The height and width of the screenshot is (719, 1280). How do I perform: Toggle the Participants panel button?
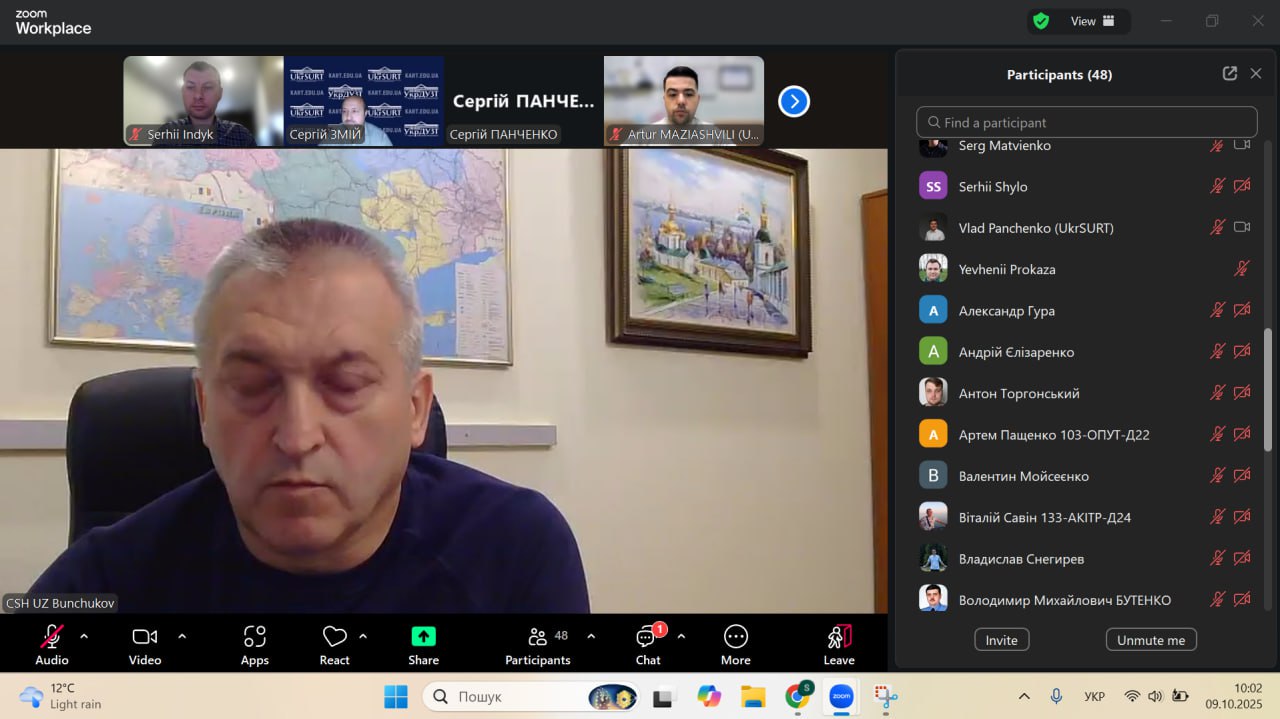click(x=538, y=637)
